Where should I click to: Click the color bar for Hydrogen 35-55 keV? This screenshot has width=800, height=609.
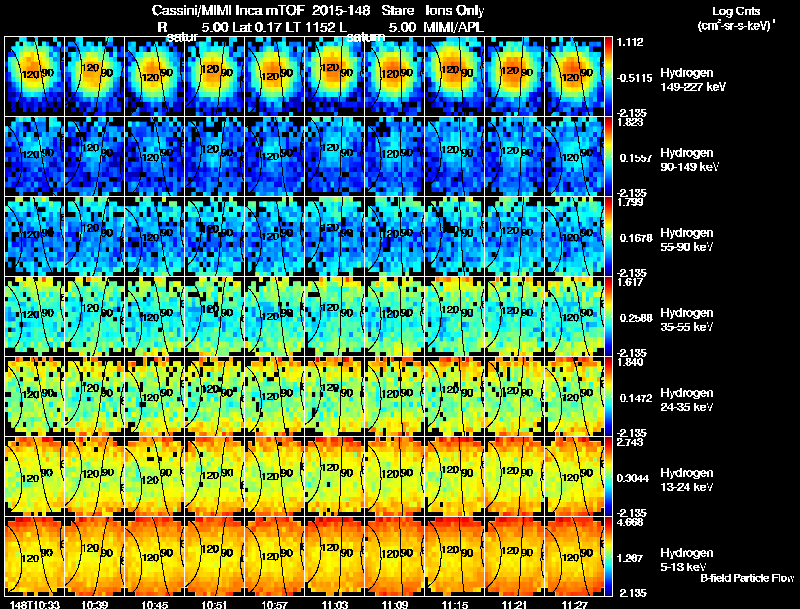point(608,316)
